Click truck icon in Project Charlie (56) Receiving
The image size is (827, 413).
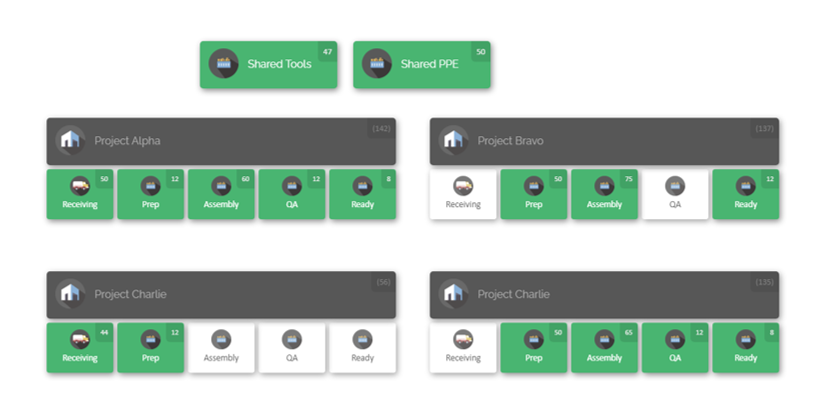pos(80,339)
